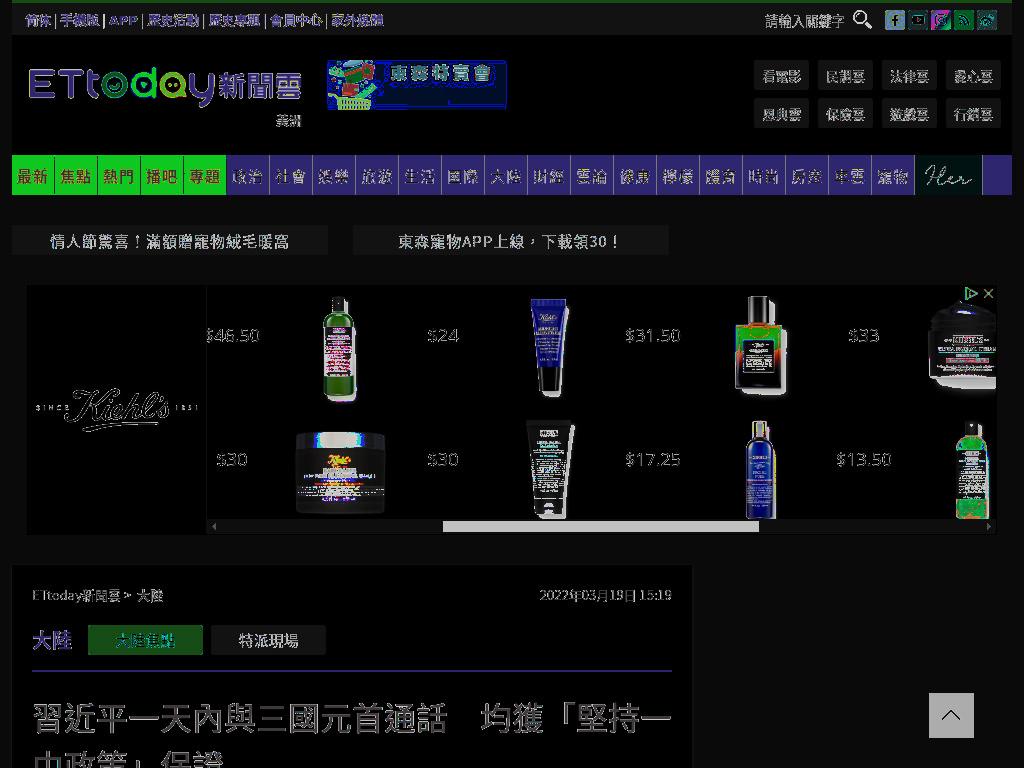The height and width of the screenshot is (768, 1024).
Task: Select 社會 in navigation bar
Action: point(291,176)
